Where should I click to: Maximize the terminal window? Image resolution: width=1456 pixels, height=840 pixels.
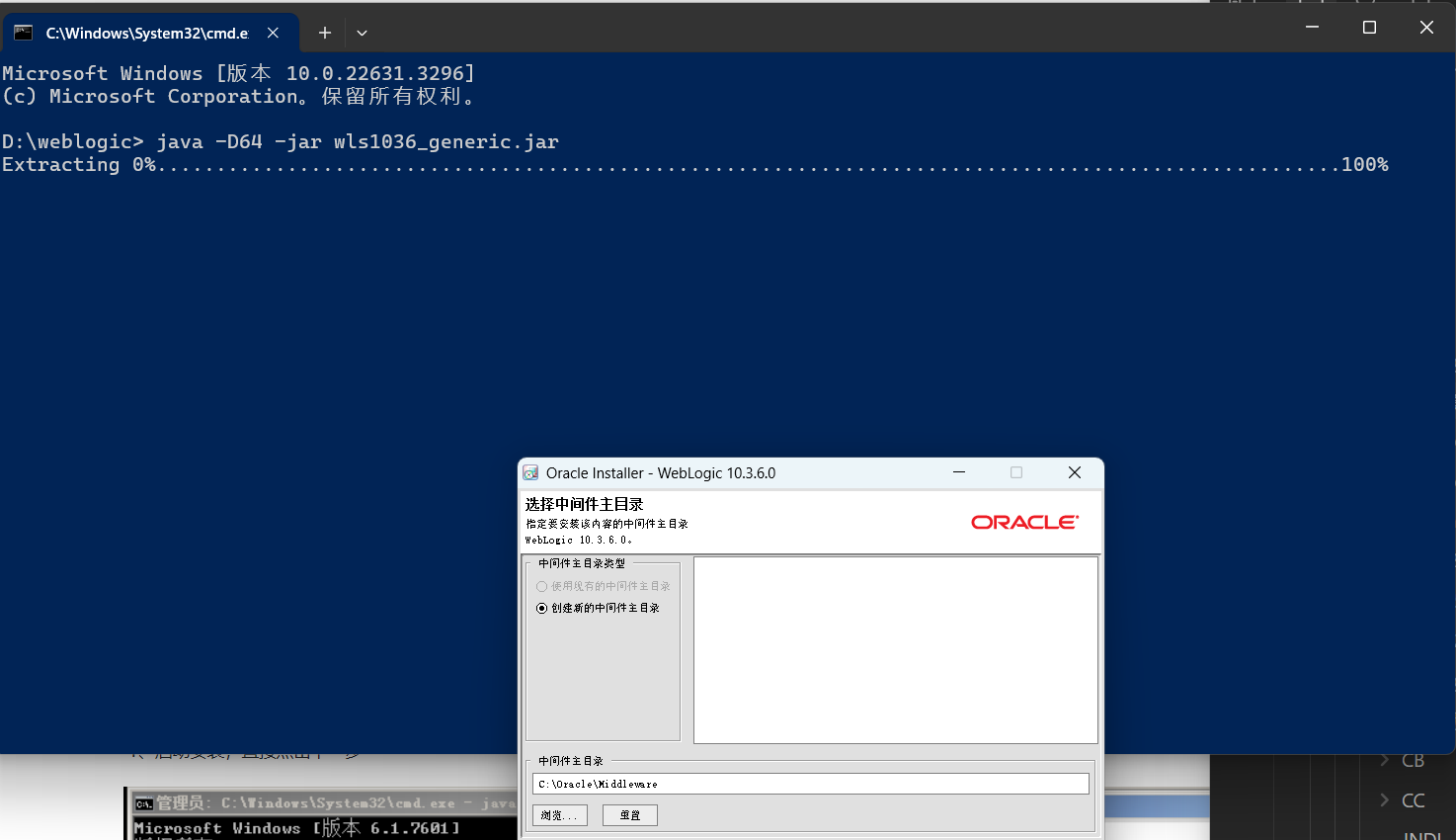point(1369,27)
